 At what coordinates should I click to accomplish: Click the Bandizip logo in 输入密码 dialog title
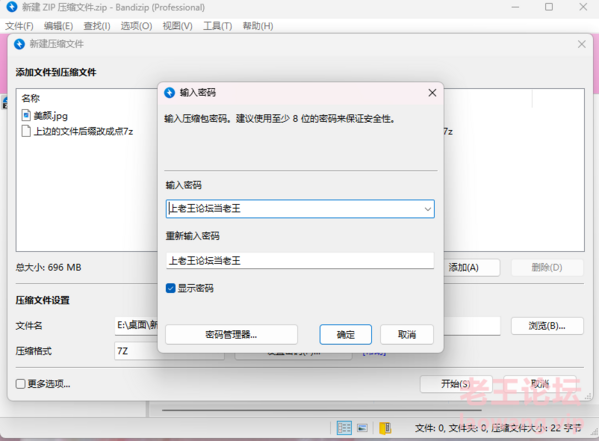[x=169, y=92]
